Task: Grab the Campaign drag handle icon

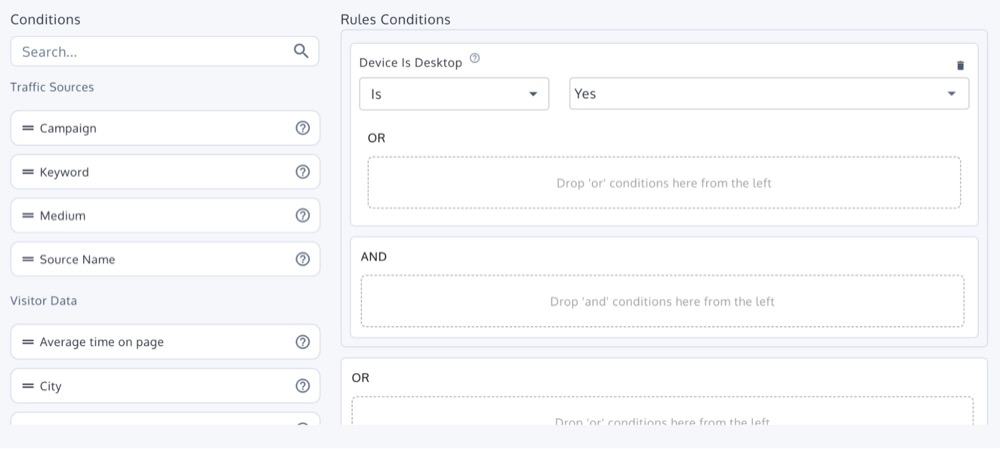Action: (28, 128)
